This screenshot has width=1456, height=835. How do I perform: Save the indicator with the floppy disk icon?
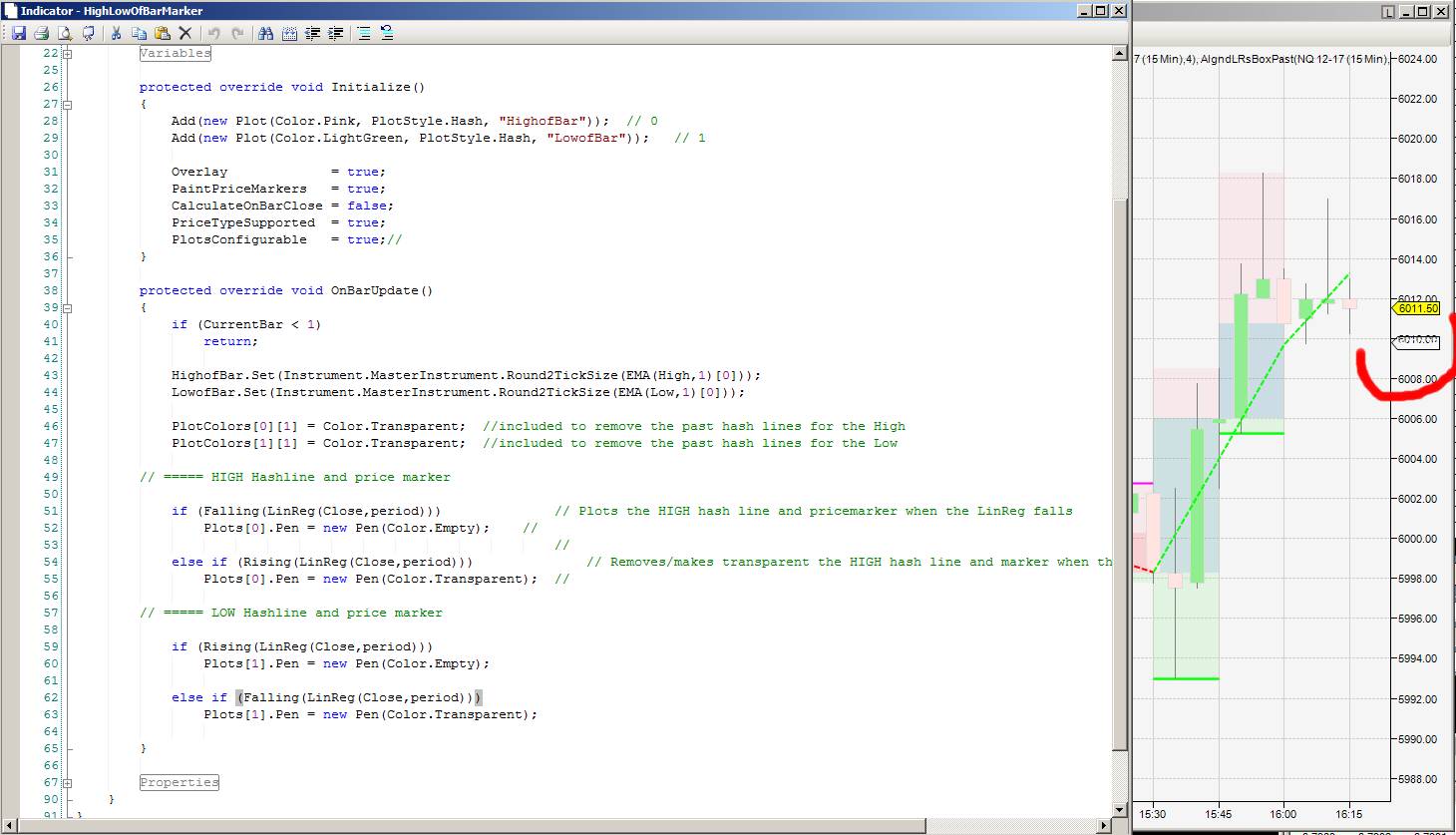tap(19, 33)
